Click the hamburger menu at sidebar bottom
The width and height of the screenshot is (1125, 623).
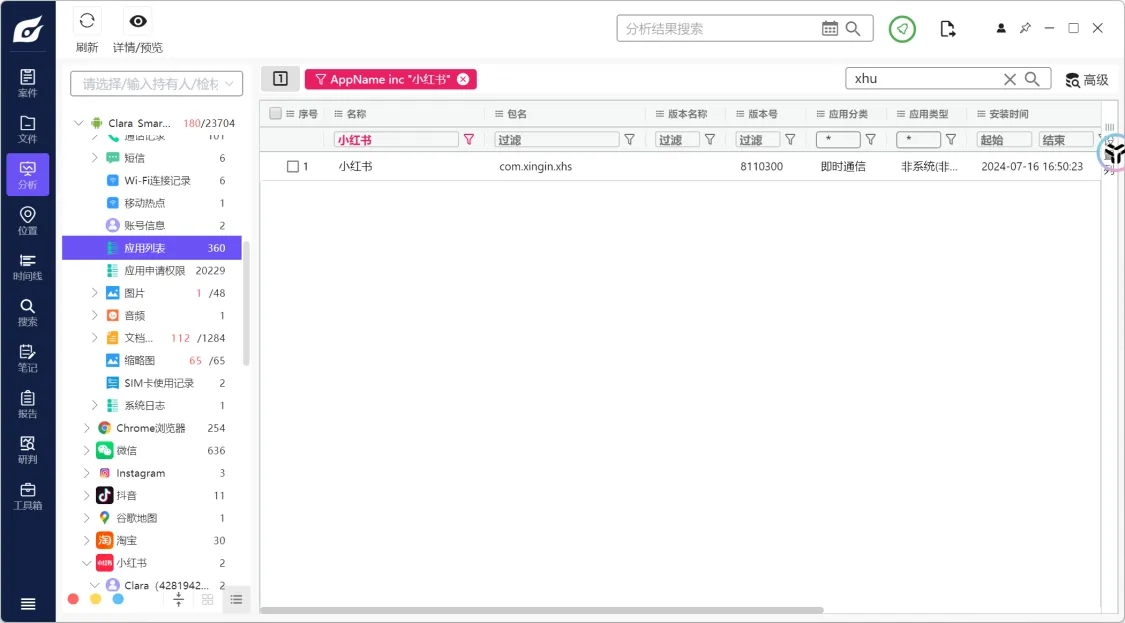(x=27, y=604)
